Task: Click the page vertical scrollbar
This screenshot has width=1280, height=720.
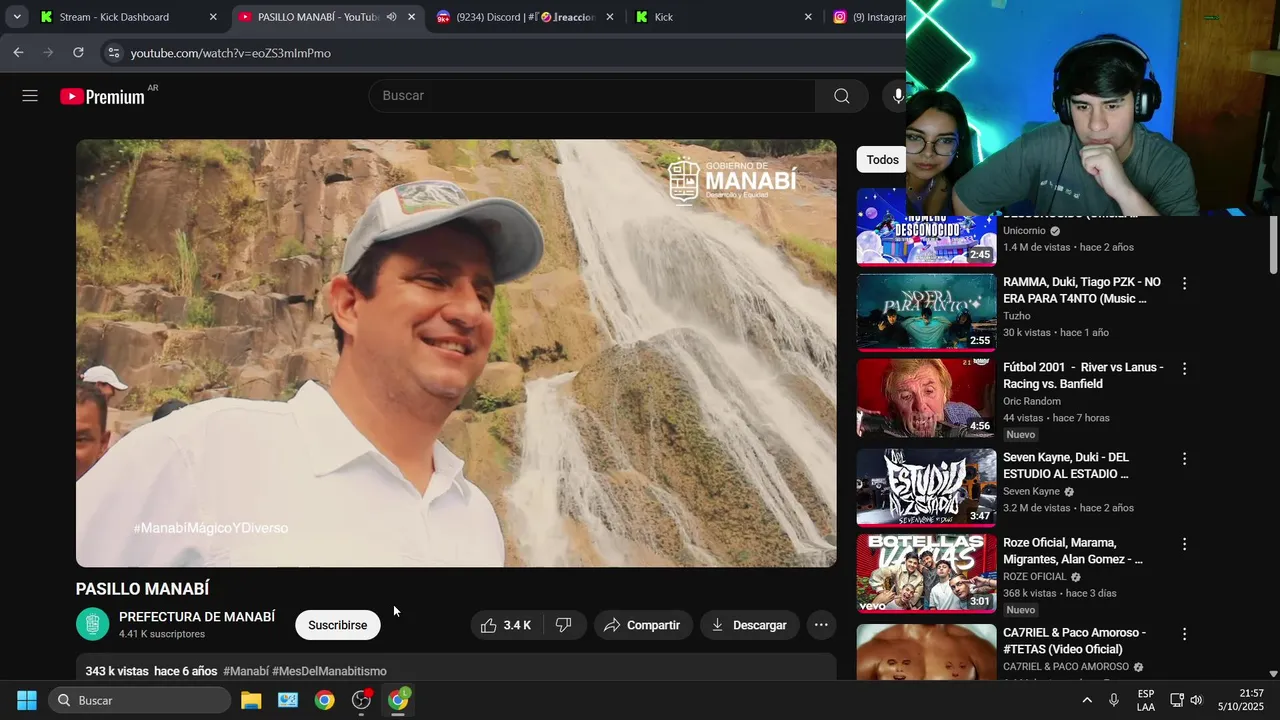Action: point(1273,245)
